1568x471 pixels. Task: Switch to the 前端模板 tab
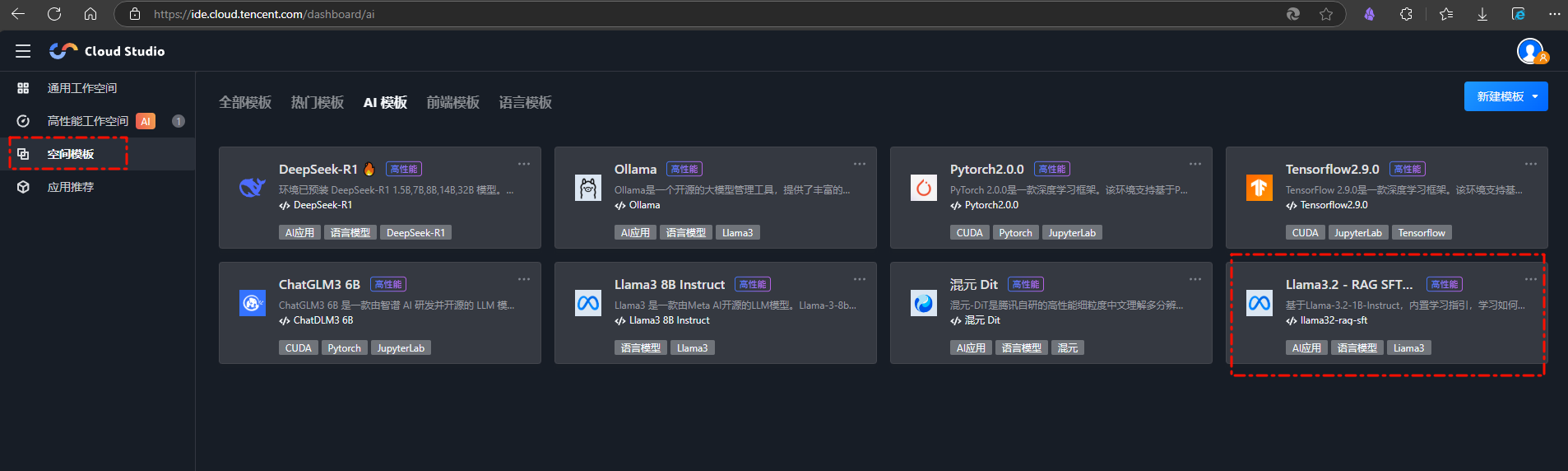coord(453,102)
